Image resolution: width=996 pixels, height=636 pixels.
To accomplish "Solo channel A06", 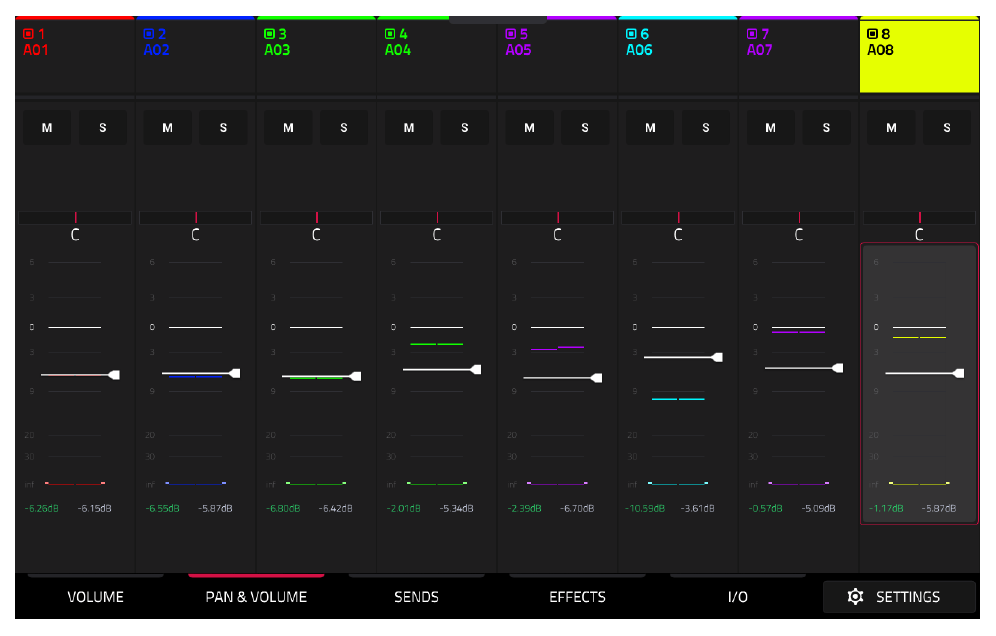I will tap(706, 128).
